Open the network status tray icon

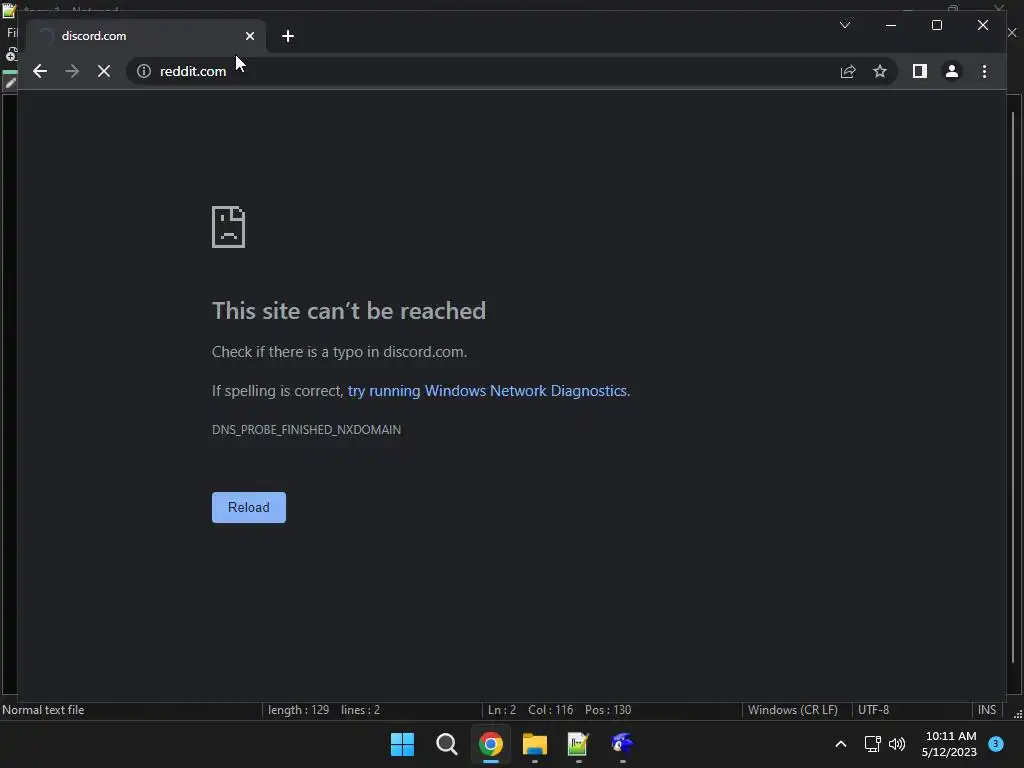pos(872,744)
